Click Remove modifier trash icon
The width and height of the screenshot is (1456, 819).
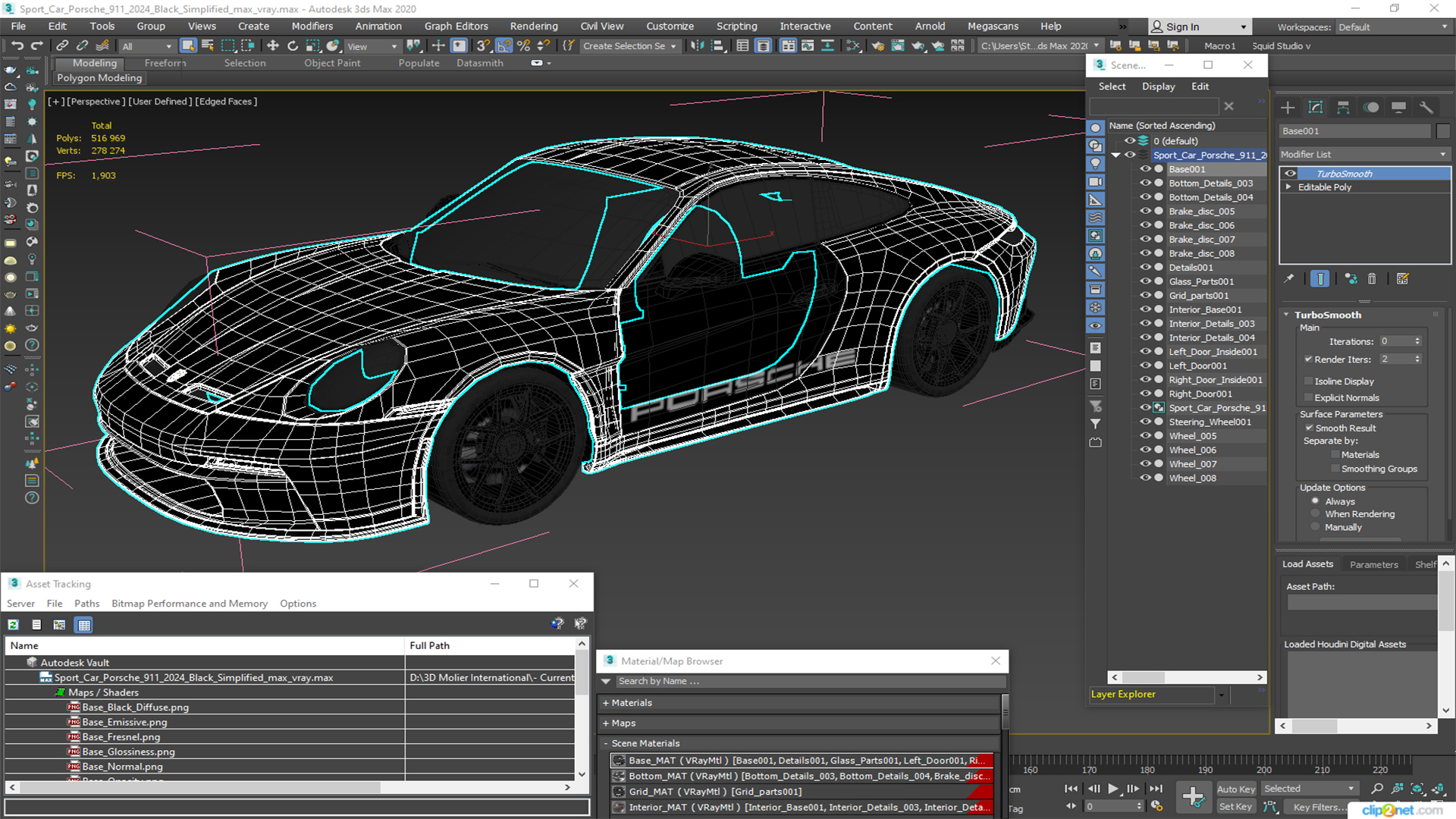(1372, 279)
